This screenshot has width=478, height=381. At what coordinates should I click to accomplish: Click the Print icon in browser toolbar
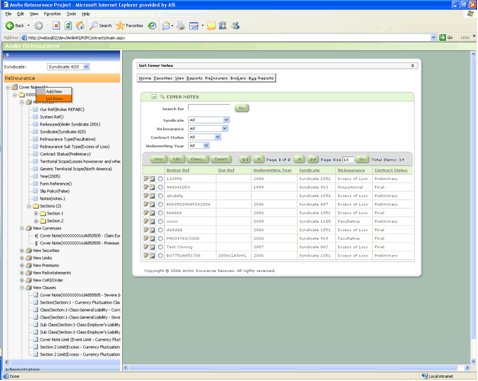click(180, 26)
